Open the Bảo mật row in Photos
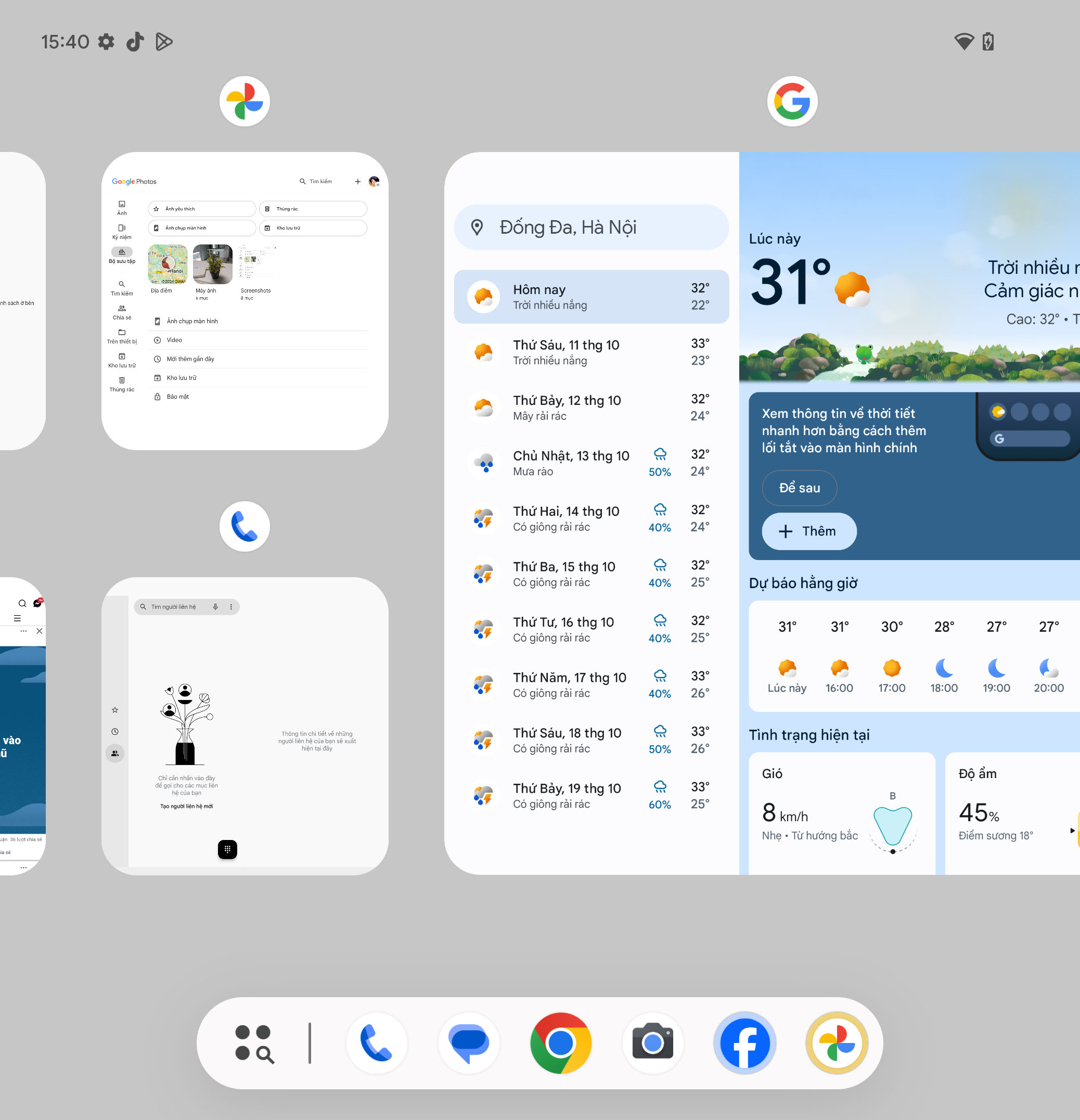The width and height of the screenshot is (1080, 1120). click(x=257, y=397)
